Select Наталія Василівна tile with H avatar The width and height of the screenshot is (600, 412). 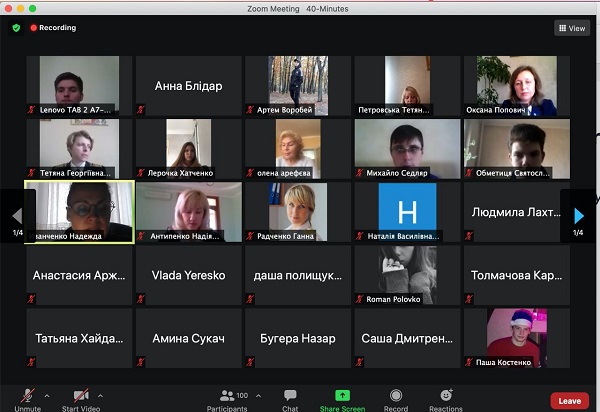407,212
